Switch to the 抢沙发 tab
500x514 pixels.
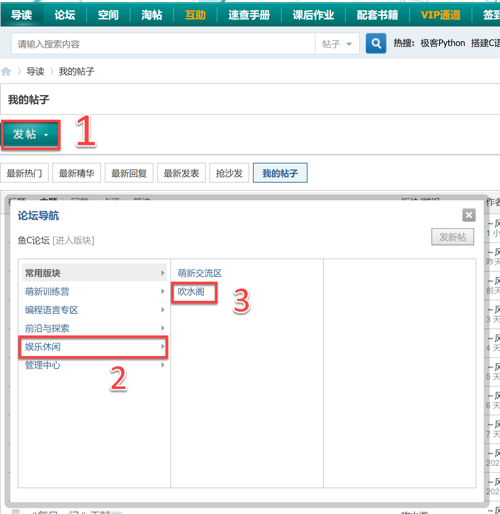pyautogui.click(x=229, y=173)
